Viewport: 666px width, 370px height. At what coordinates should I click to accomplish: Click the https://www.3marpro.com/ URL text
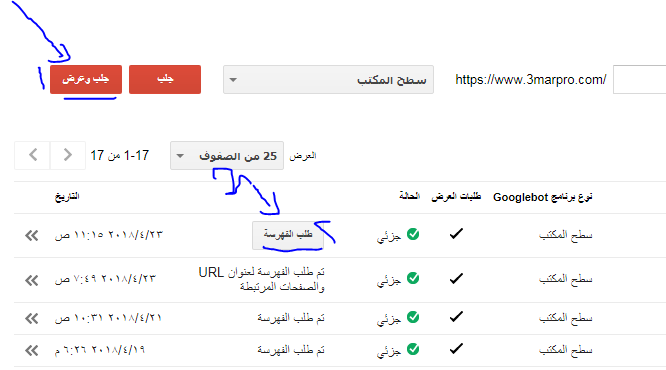(531, 80)
